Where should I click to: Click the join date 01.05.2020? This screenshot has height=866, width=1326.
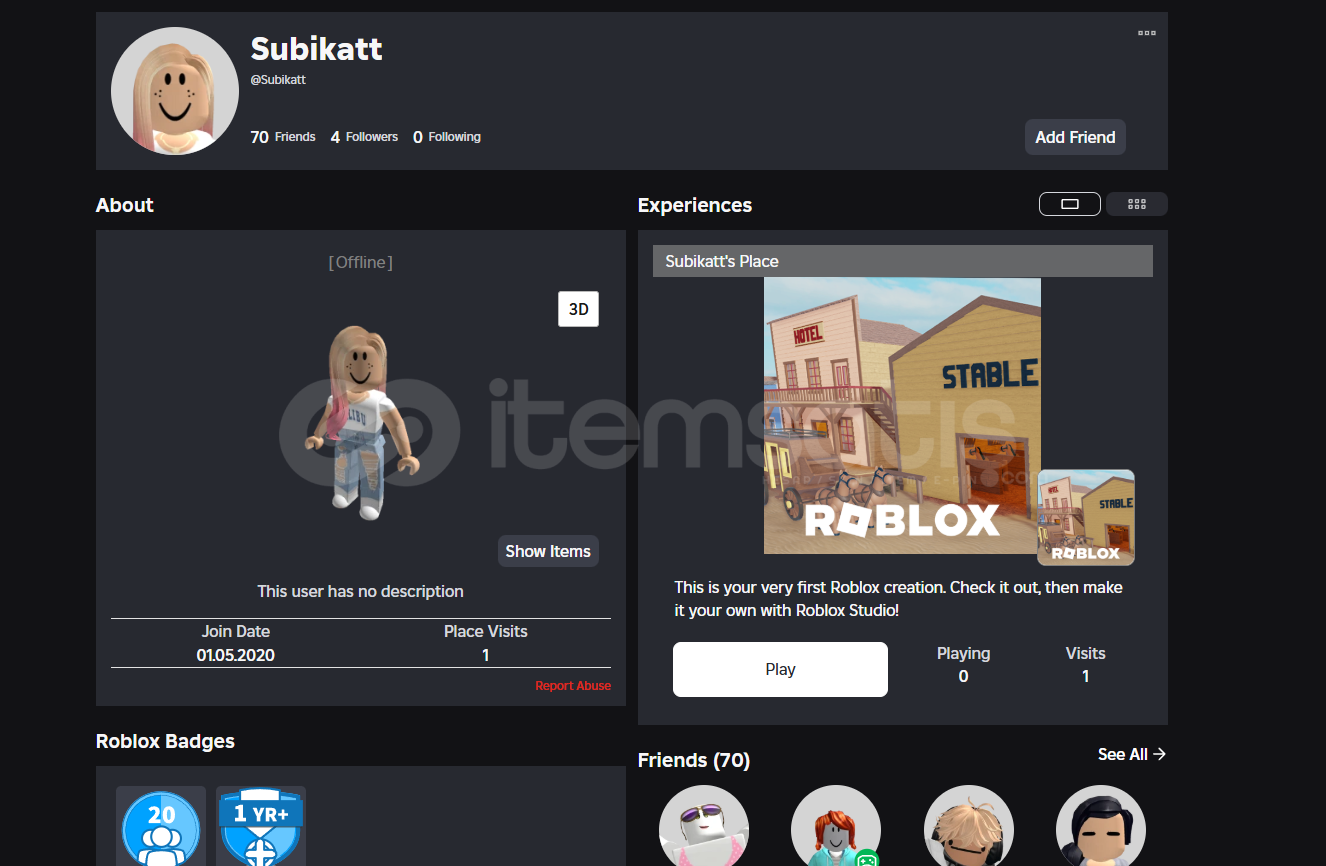coord(236,656)
